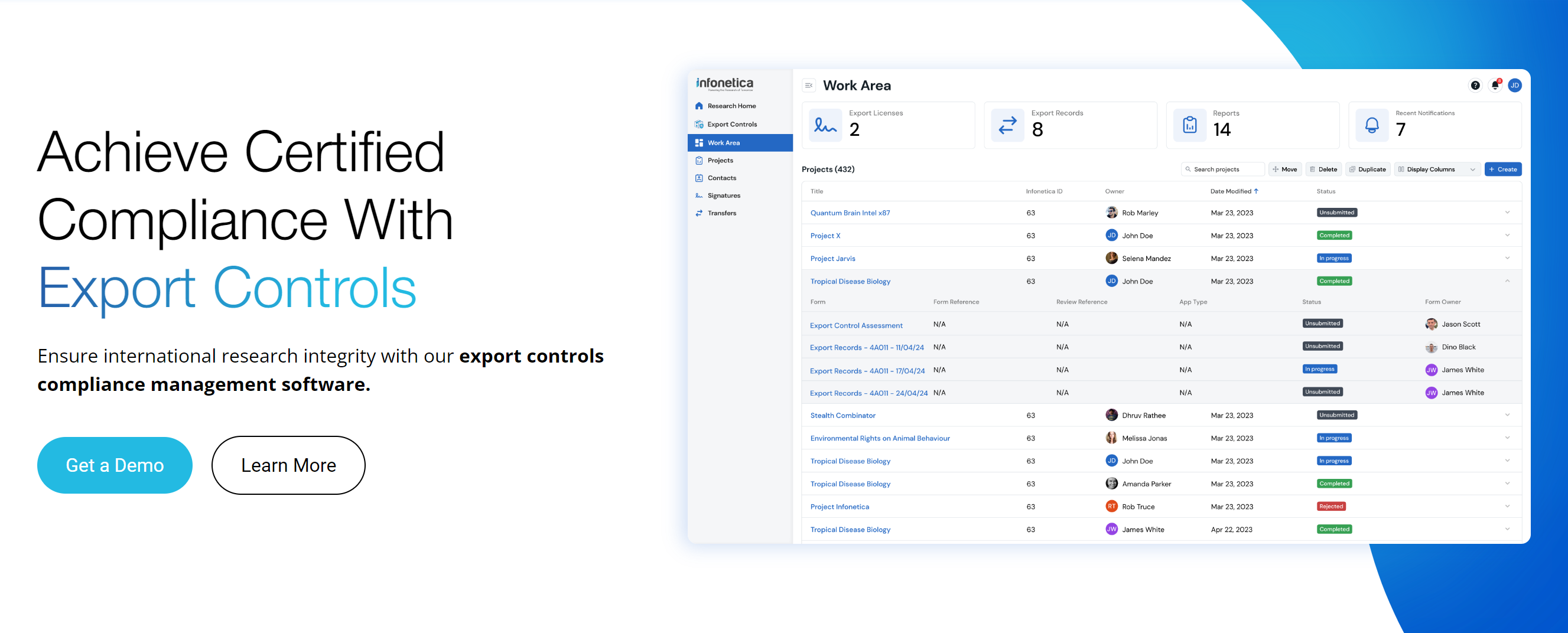Open the Transfers section
Viewport: 1568px width, 633px height.
click(721, 213)
